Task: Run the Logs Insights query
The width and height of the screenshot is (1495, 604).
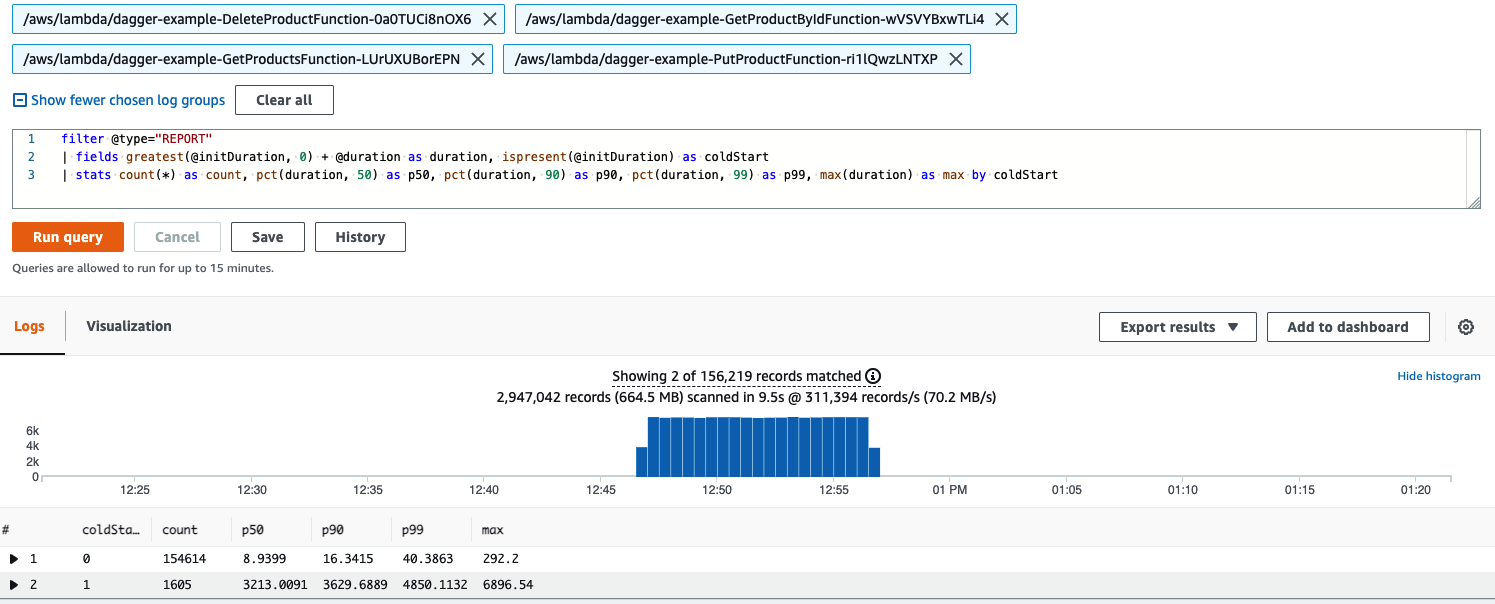Action: pyautogui.click(x=68, y=237)
